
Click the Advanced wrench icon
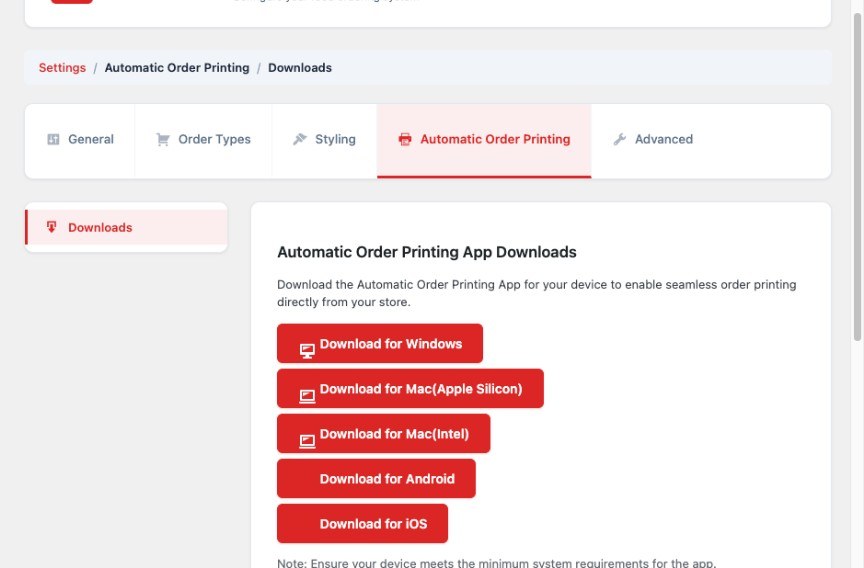pyautogui.click(x=620, y=139)
